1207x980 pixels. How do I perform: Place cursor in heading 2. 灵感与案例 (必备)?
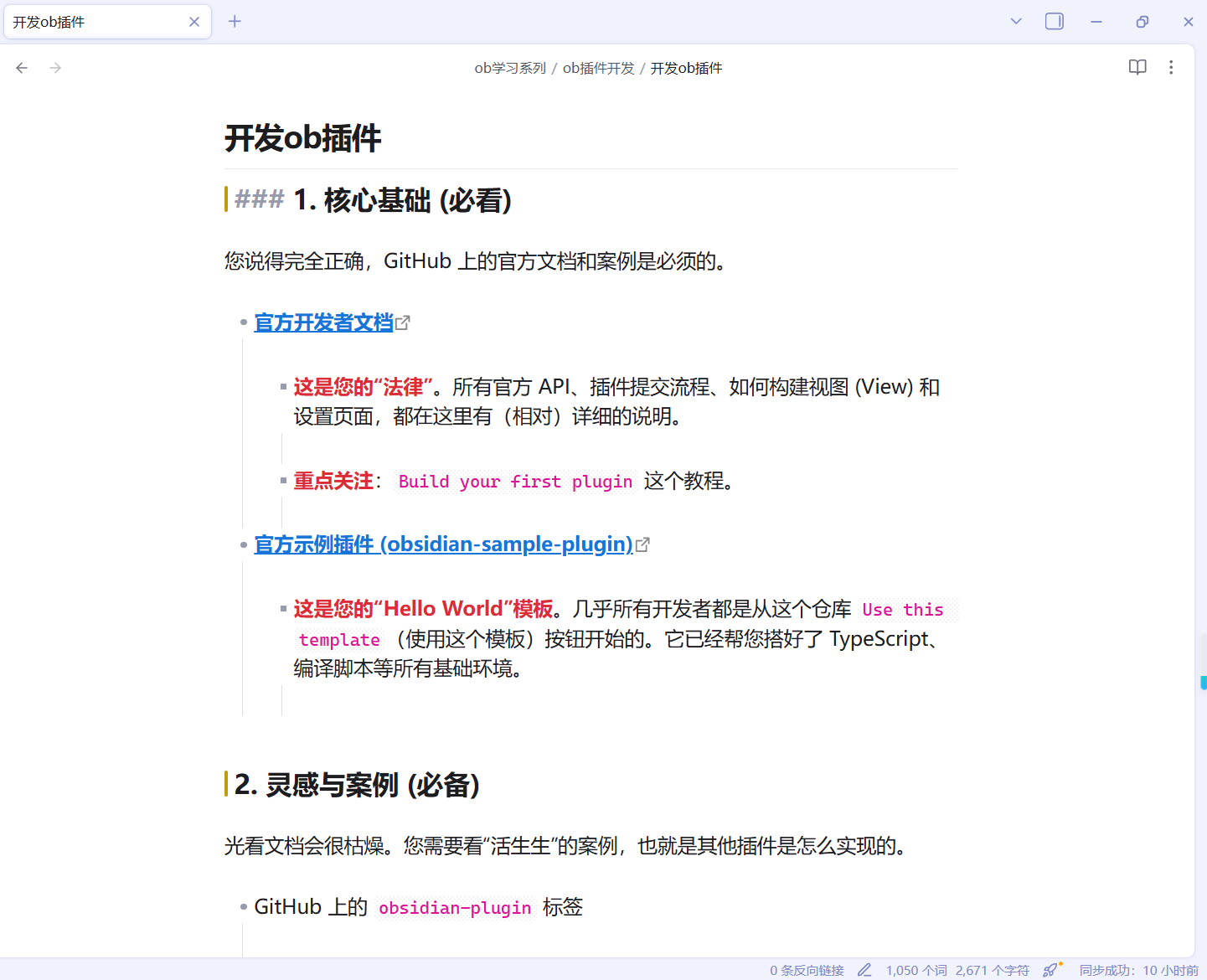coord(357,785)
